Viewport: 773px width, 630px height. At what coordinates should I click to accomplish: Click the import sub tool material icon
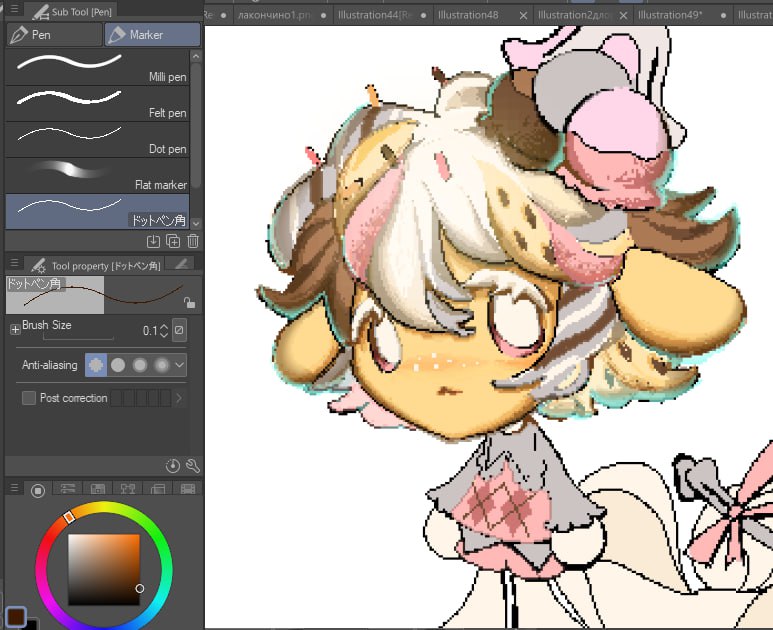click(x=153, y=241)
